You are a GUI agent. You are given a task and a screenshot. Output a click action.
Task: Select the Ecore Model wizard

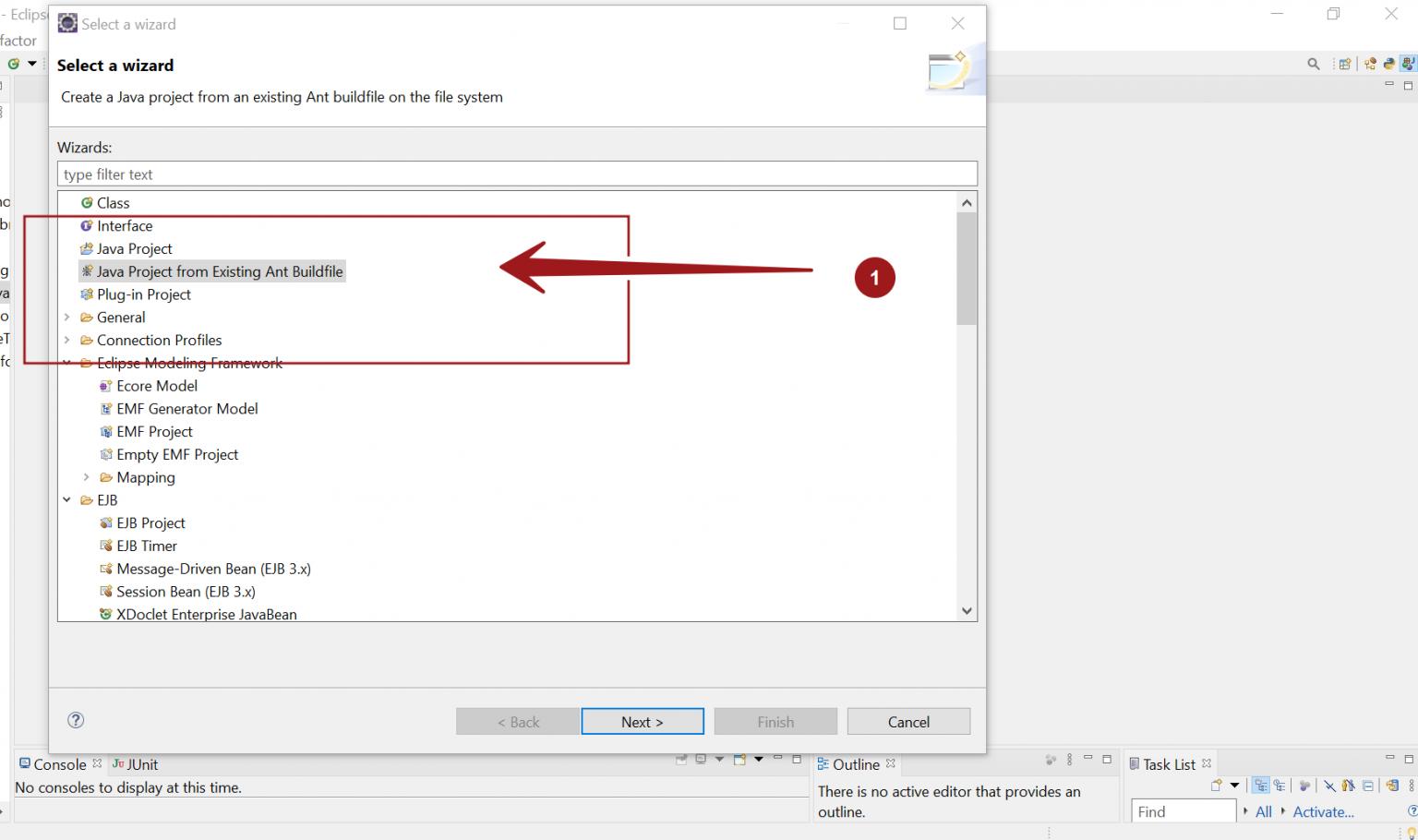pos(157,385)
